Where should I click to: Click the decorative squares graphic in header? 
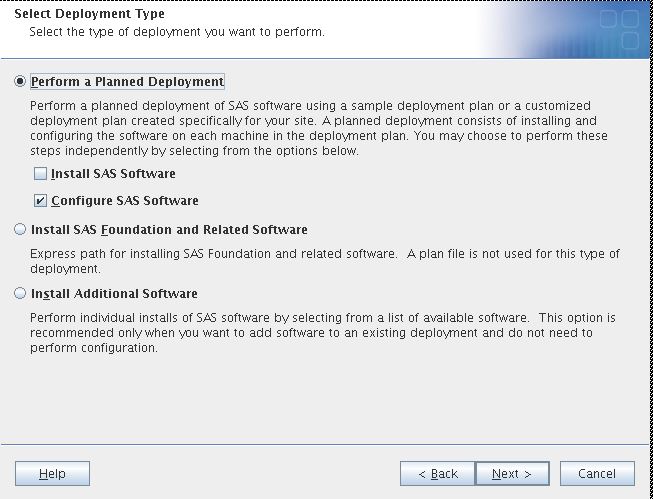(x=617, y=29)
